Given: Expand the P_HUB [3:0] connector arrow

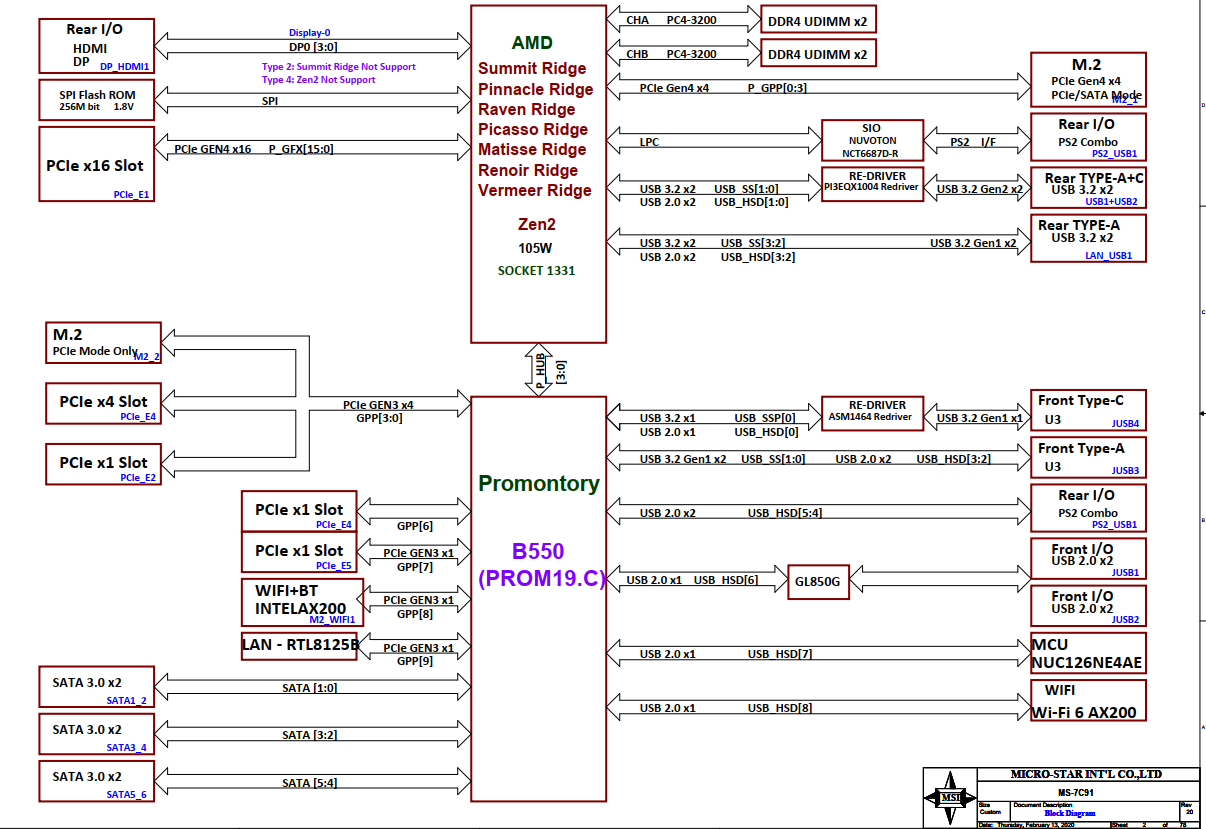Looking at the screenshot, I should [x=537, y=371].
